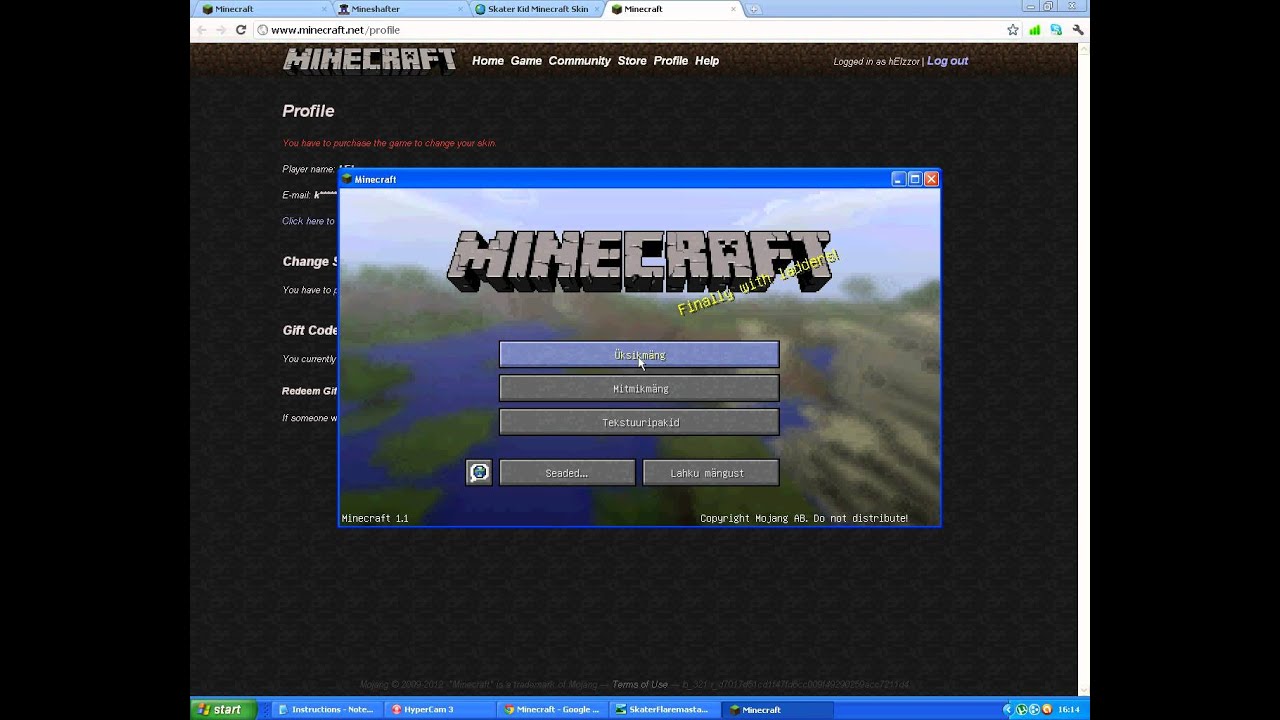
Task: Open a new browser tab
Action: click(754, 9)
